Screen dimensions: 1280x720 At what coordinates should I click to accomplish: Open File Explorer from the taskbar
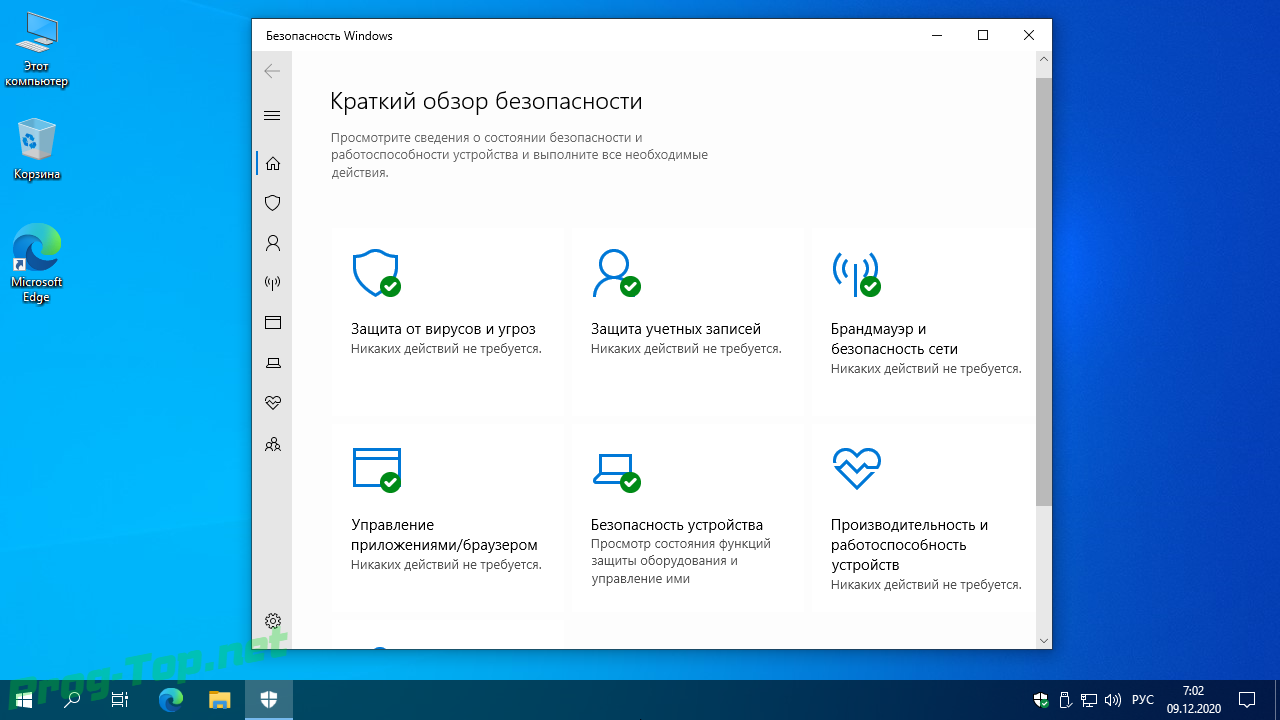pyautogui.click(x=220, y=700)
